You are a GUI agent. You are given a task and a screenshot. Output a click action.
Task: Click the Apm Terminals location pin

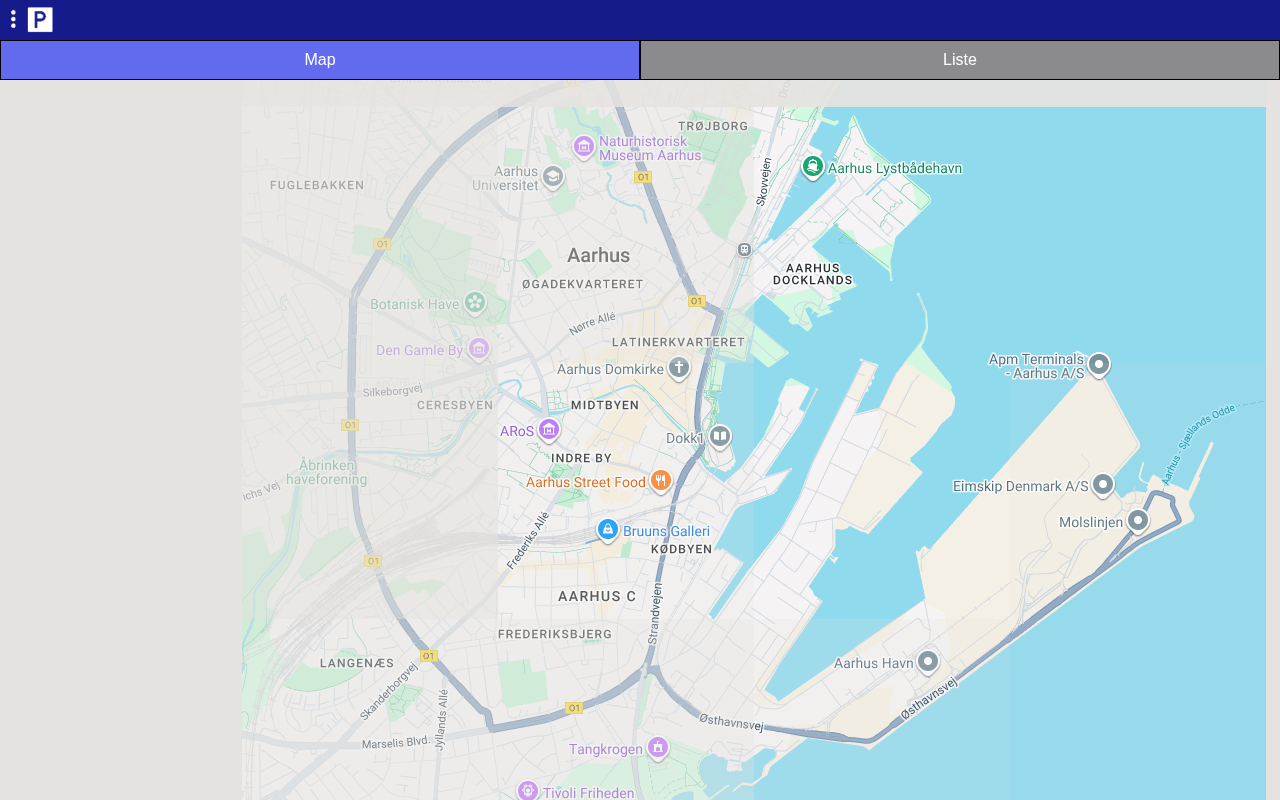[x=1099, y=364]
